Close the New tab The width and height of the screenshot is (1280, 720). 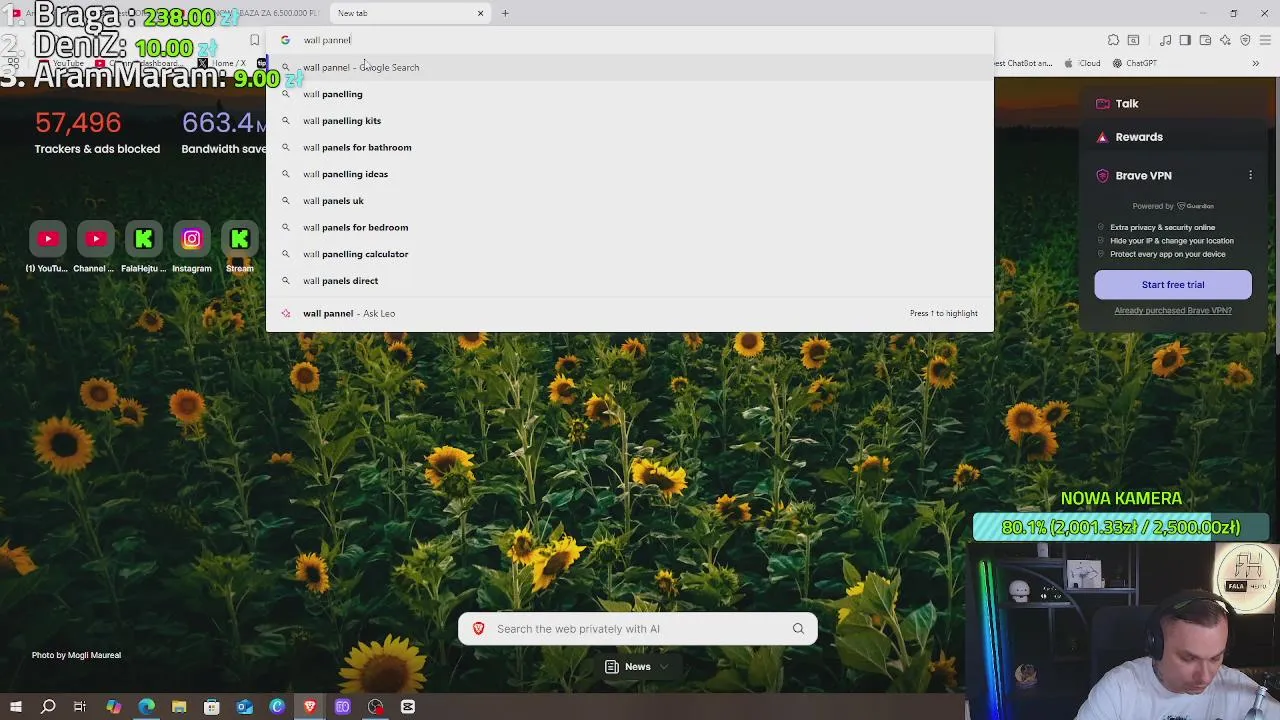480,13
